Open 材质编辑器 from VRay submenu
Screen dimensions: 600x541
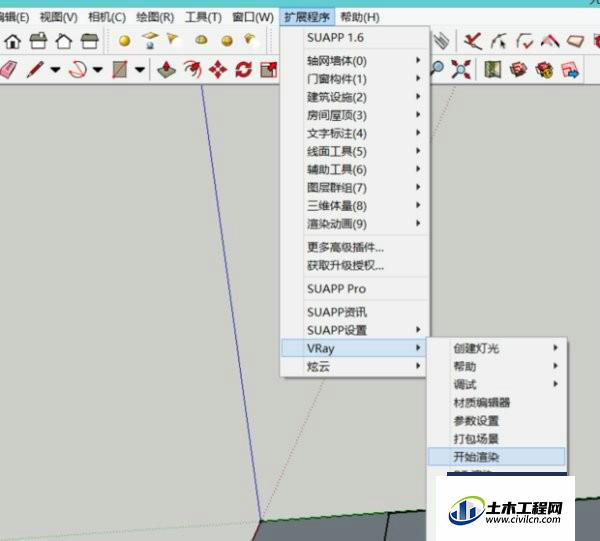(496, 402)
